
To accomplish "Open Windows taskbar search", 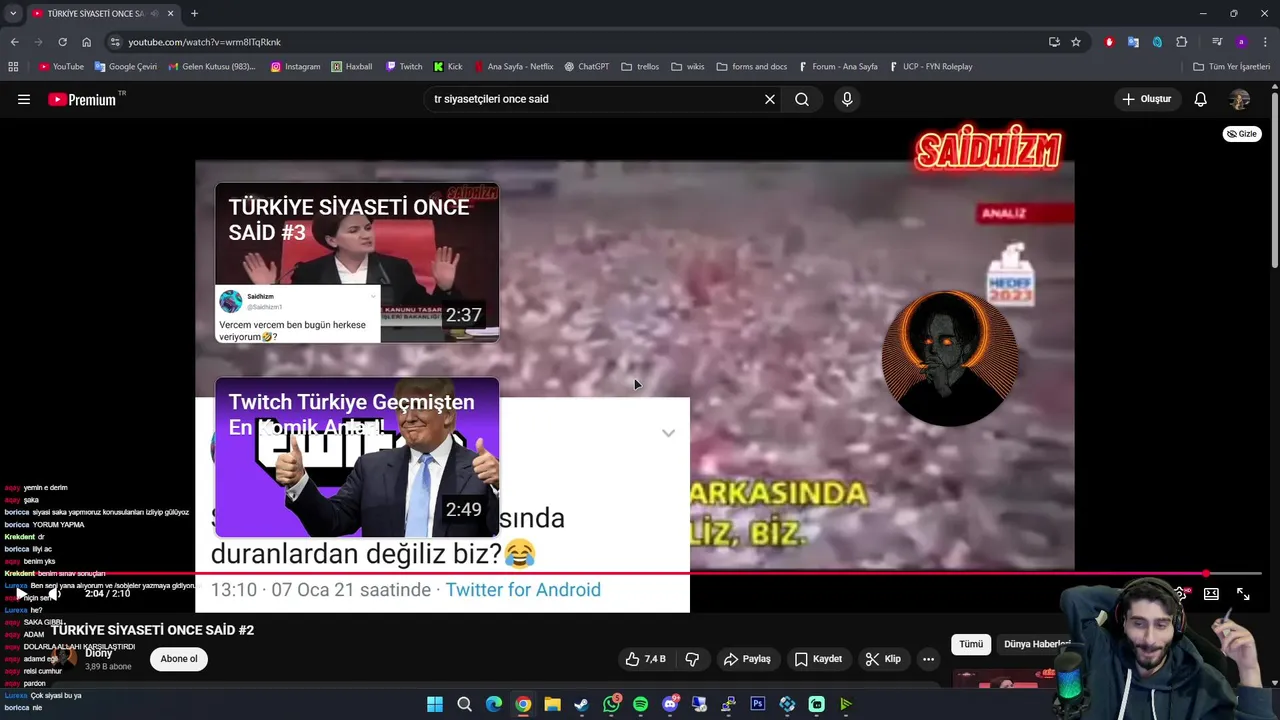I will pos(464,704).
